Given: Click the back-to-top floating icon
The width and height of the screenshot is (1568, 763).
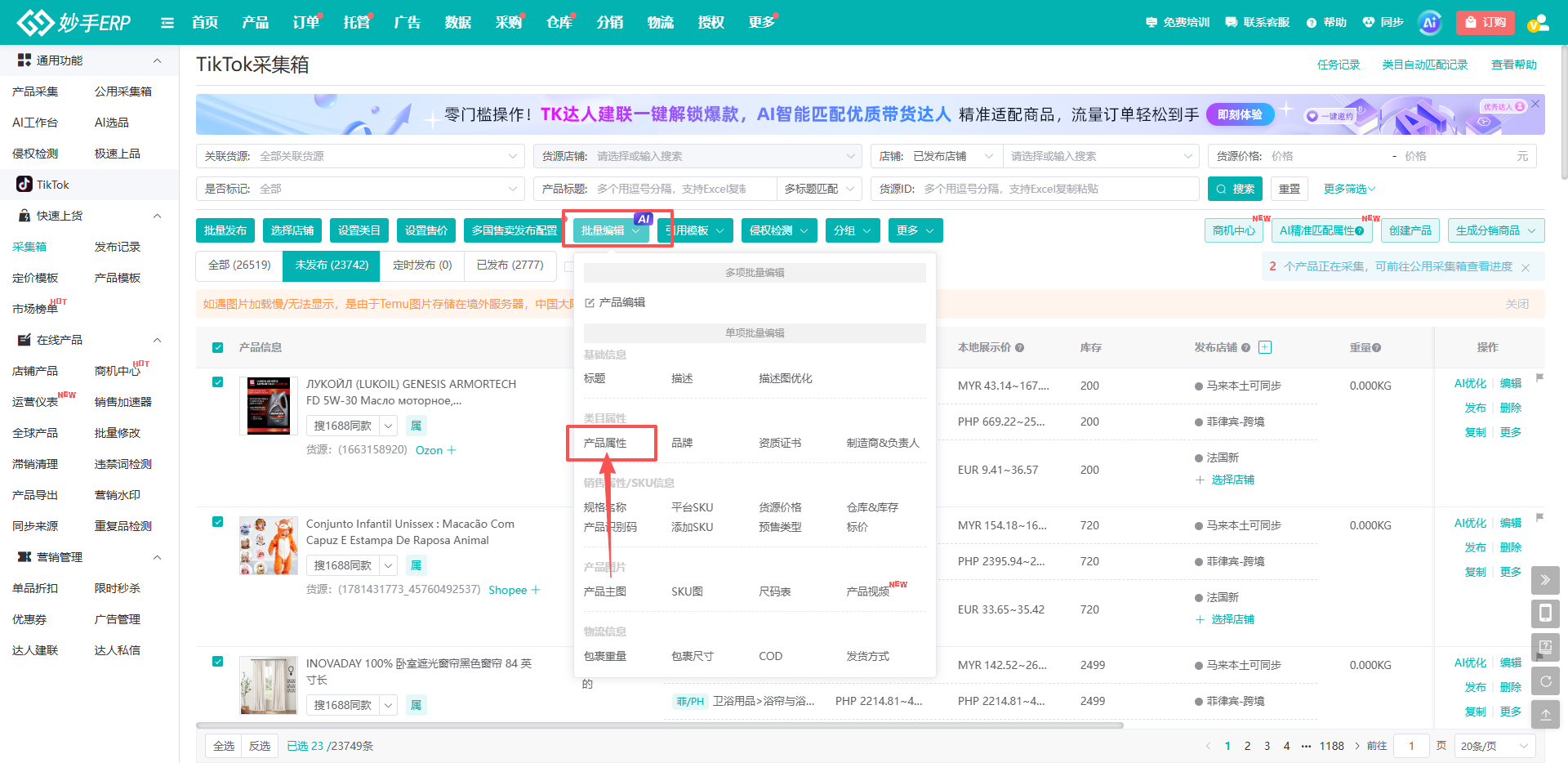Looking at the screenshot, I should click(1545, 715).
